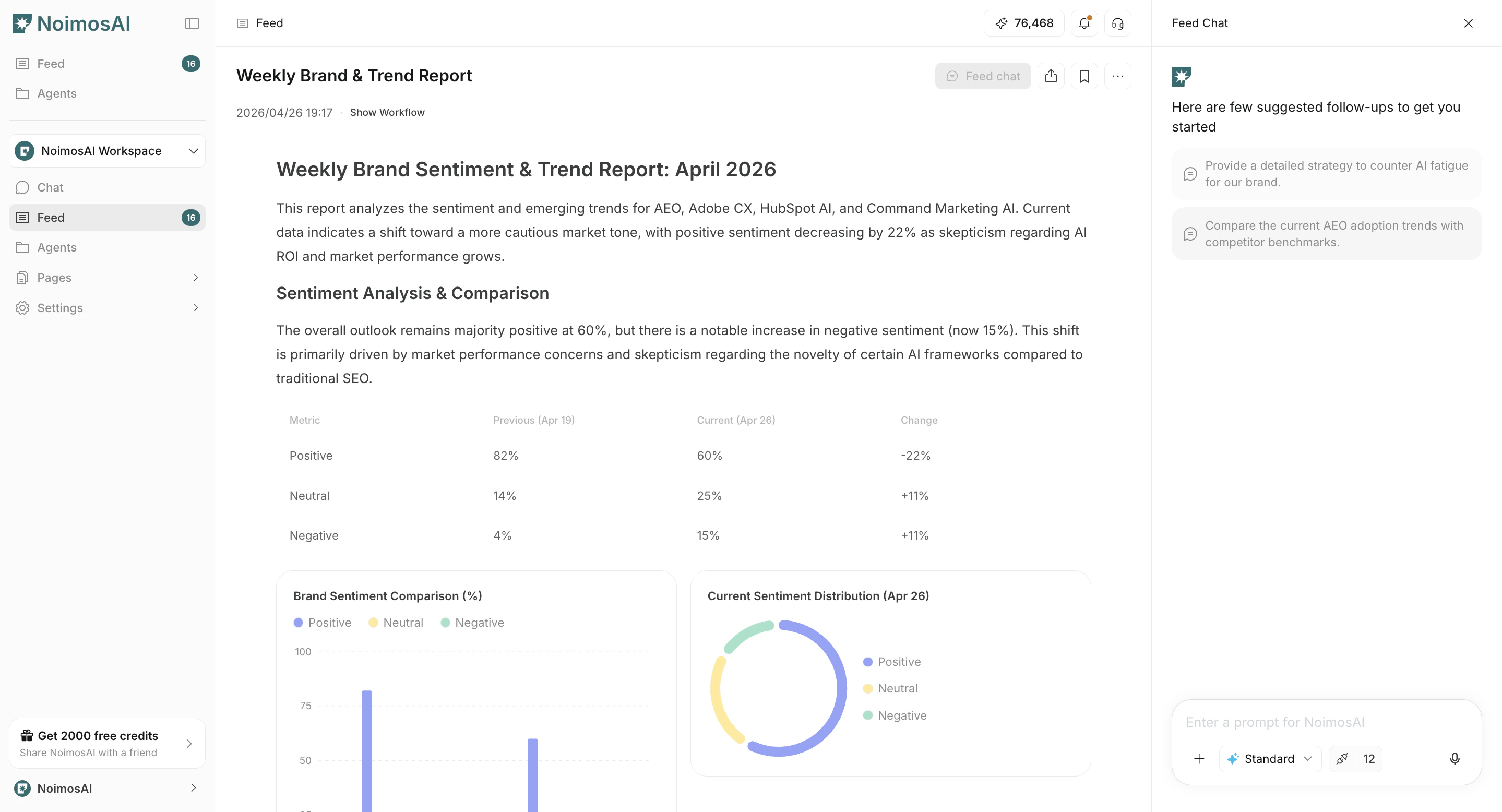The height and width of the screenshot is (812, 1502).
Task: Toggle Neutral series in bar chart legend
Action: [x=396, y=623]
